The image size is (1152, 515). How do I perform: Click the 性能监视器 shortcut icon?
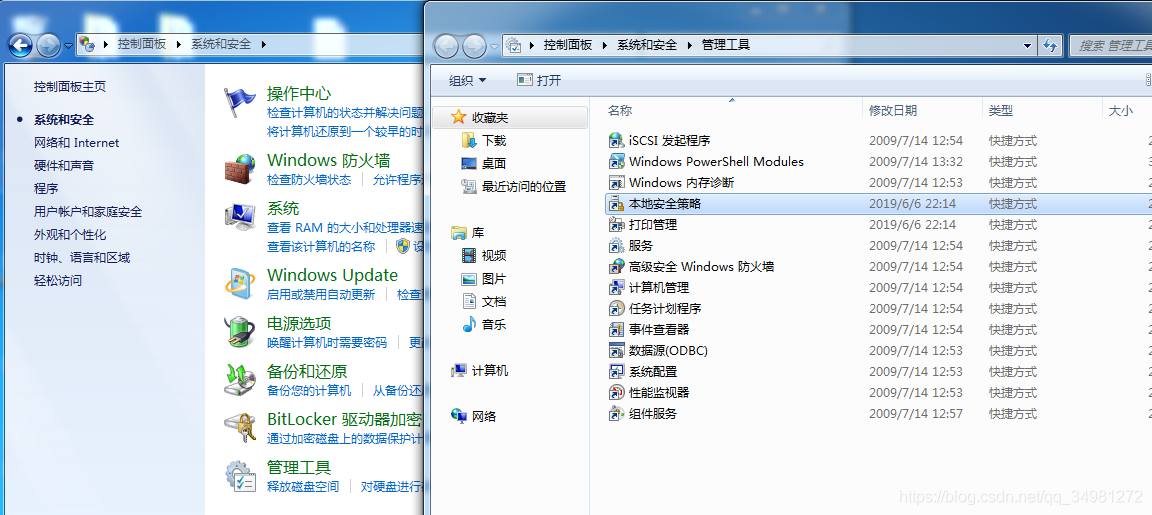click(617, 392)
